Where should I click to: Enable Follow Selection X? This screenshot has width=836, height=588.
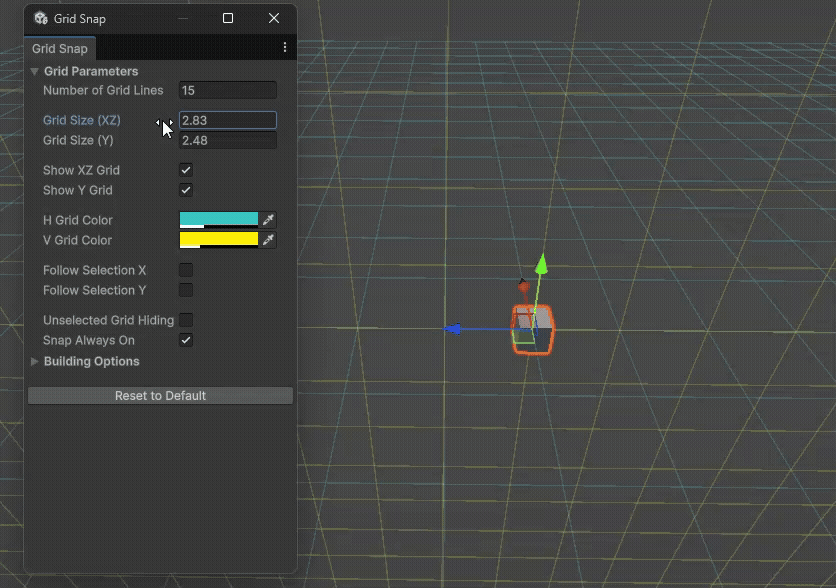pyautogui.click(x=186, y=270)
